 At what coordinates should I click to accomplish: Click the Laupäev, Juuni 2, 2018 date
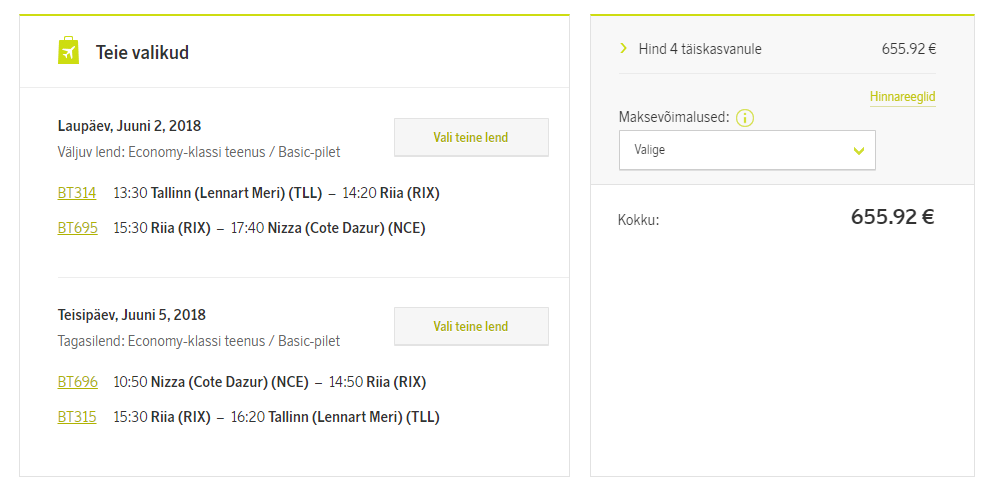pyautogui.click(x=129, y=126)
